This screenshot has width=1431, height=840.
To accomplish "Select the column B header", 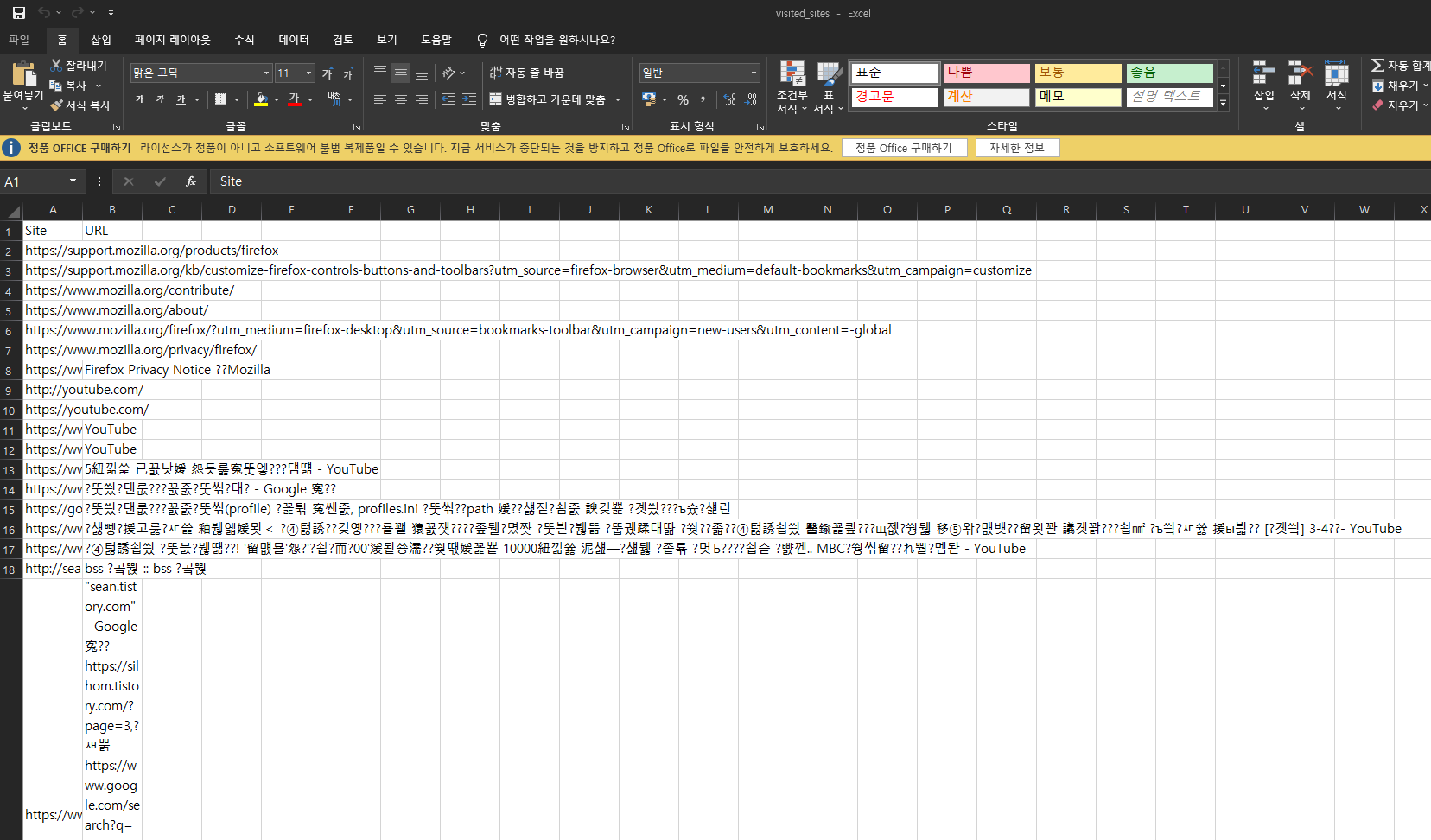I will tap(112, 210).
